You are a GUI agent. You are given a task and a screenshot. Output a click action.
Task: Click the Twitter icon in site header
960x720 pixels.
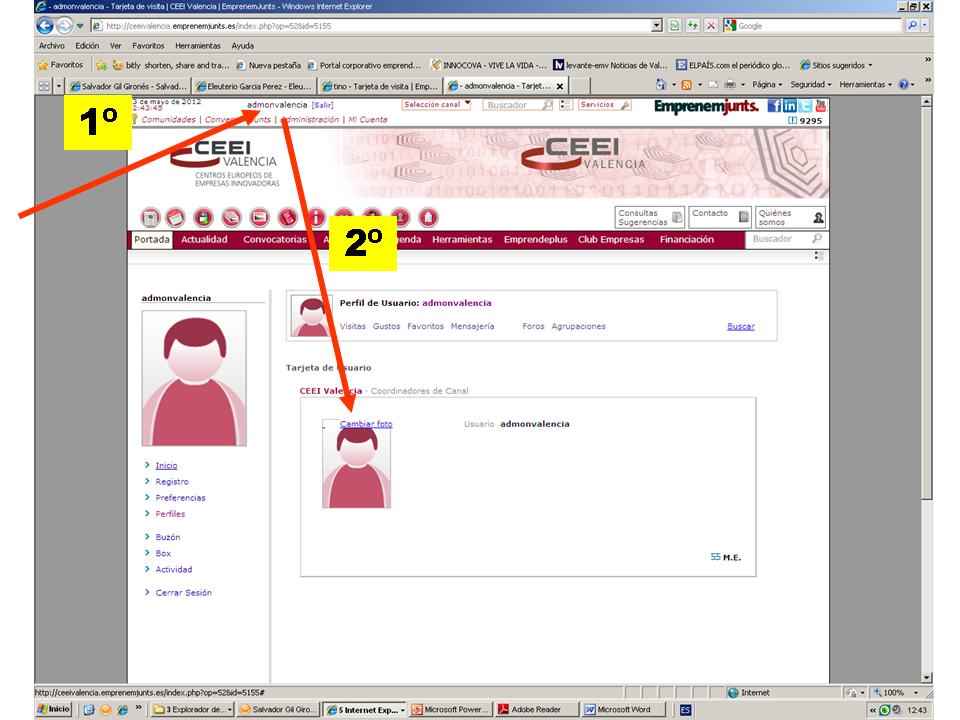click(806, 106)
